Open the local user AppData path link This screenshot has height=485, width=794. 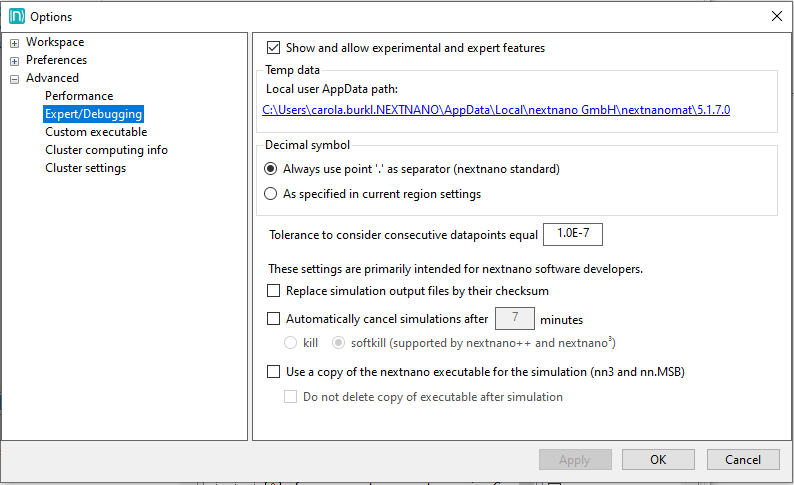click(x=496, y=109)
